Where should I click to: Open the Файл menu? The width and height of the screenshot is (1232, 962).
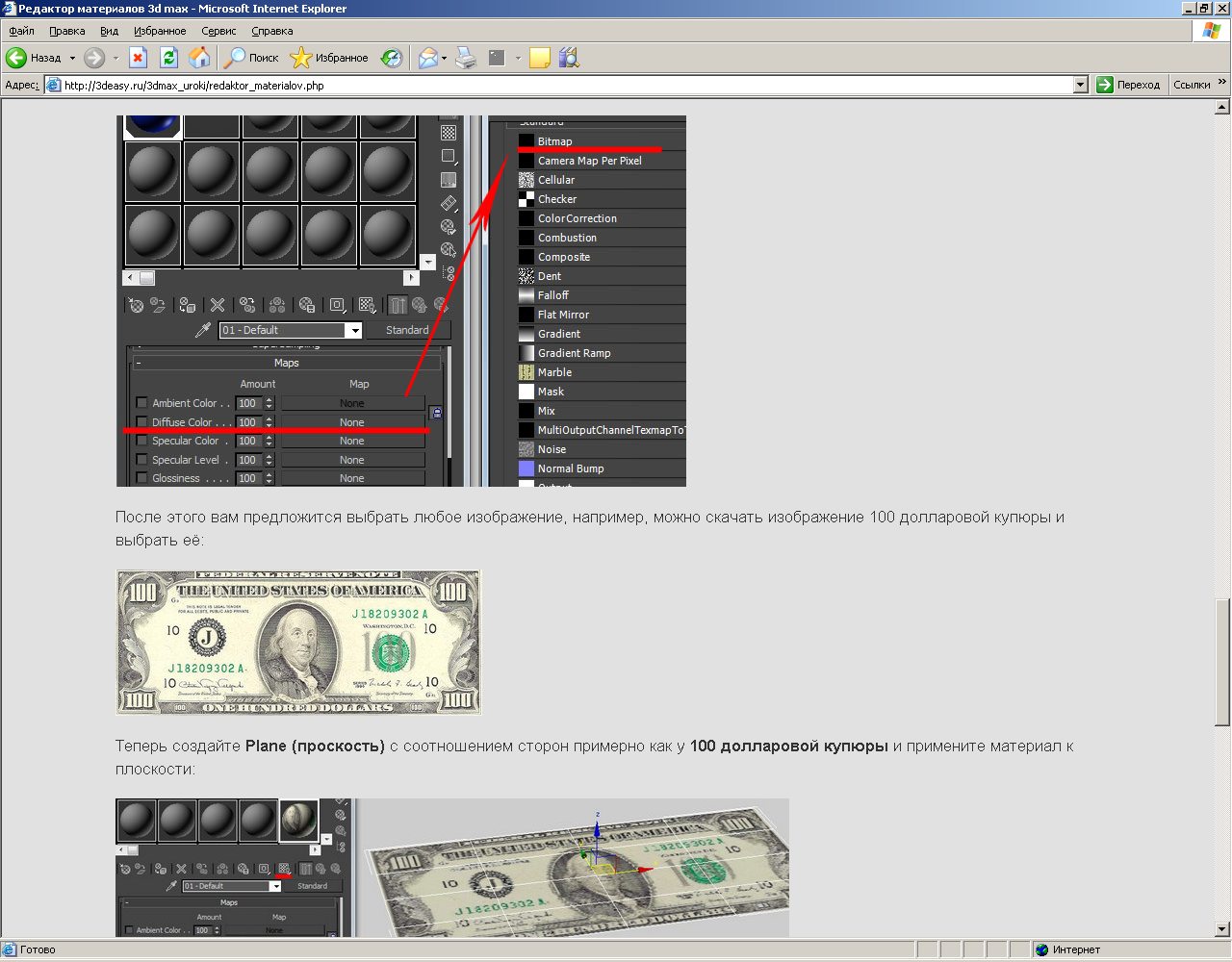coord(21,31)
